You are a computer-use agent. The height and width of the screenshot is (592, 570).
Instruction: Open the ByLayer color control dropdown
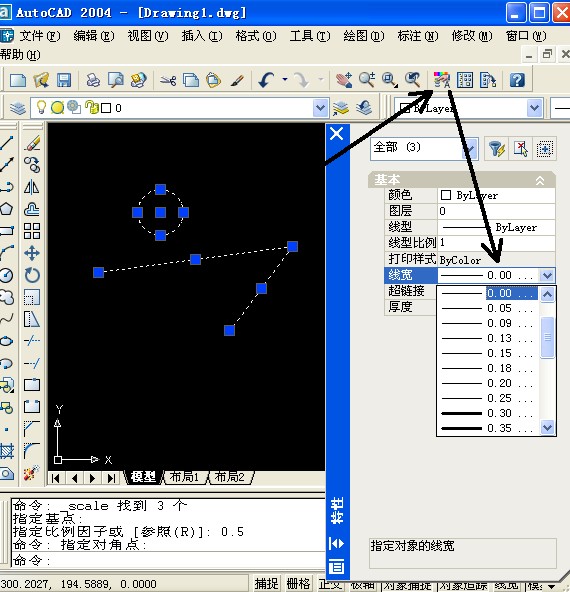(534, 108)
